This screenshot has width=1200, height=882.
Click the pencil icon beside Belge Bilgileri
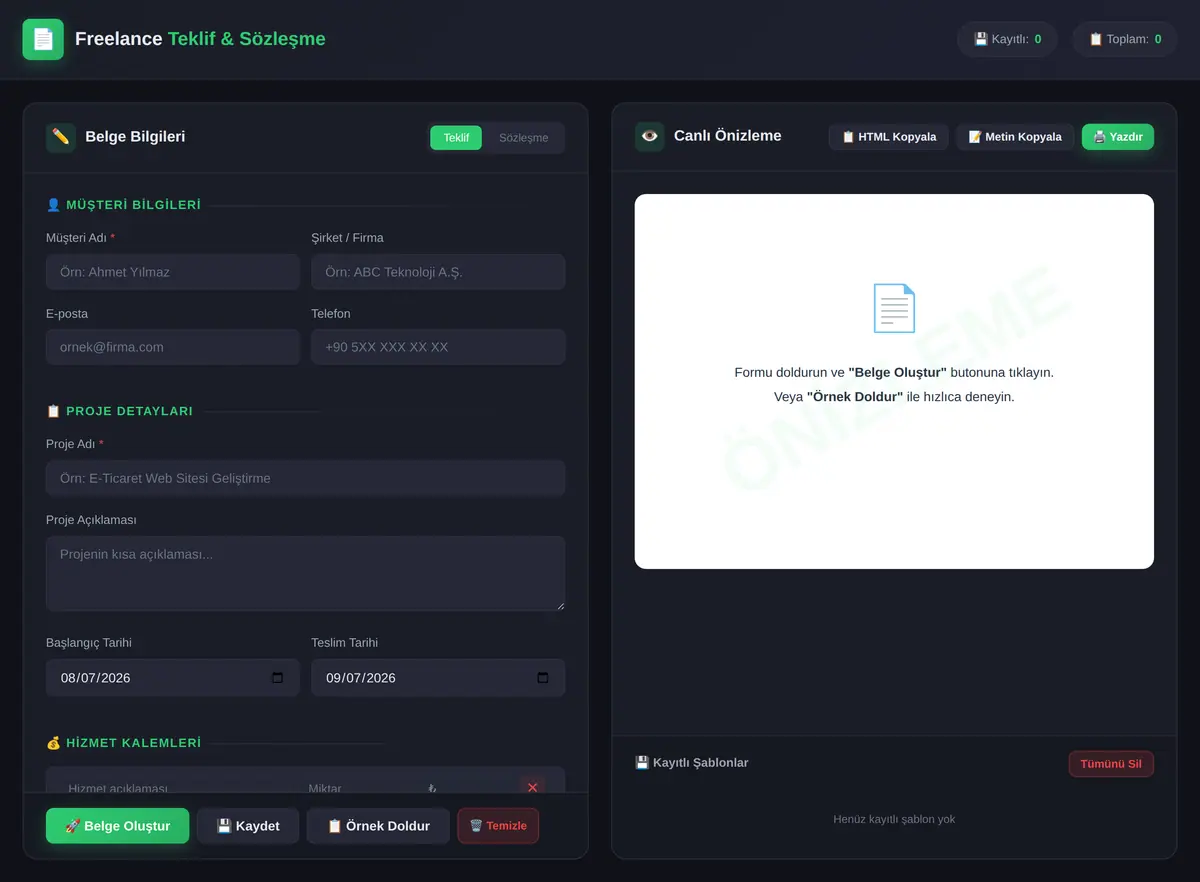pos(61,137)
